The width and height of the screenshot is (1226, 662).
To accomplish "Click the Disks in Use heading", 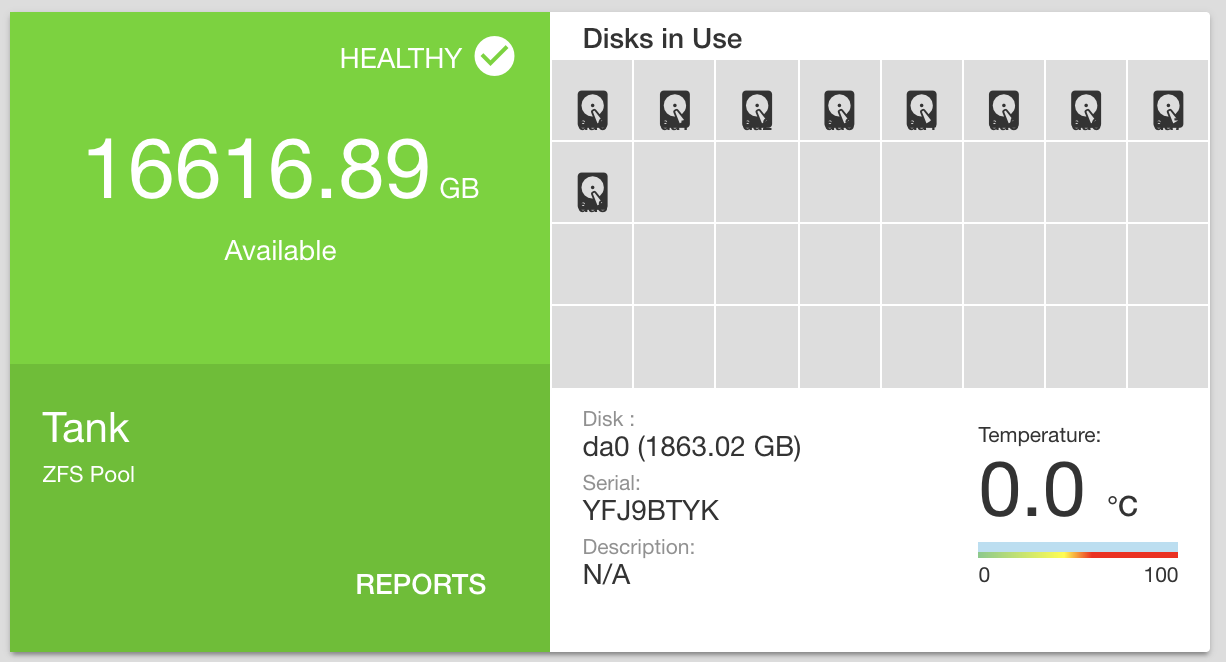I will pyautogui.click(x=662, y=39).
